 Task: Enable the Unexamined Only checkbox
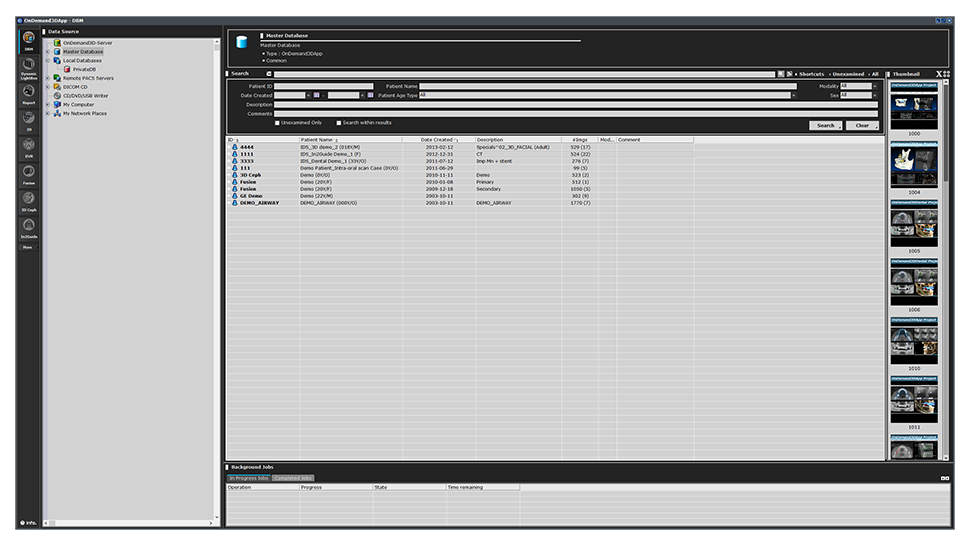(277, 123)
